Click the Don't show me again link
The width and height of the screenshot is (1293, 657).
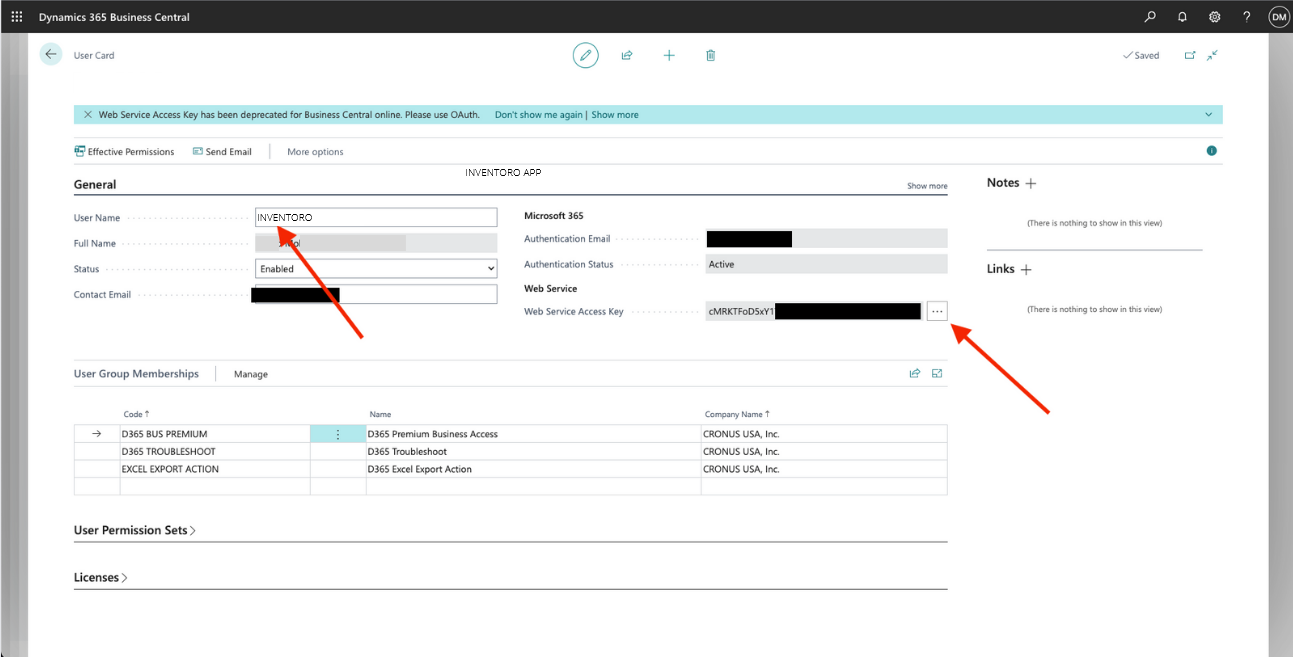pos(538,115)
